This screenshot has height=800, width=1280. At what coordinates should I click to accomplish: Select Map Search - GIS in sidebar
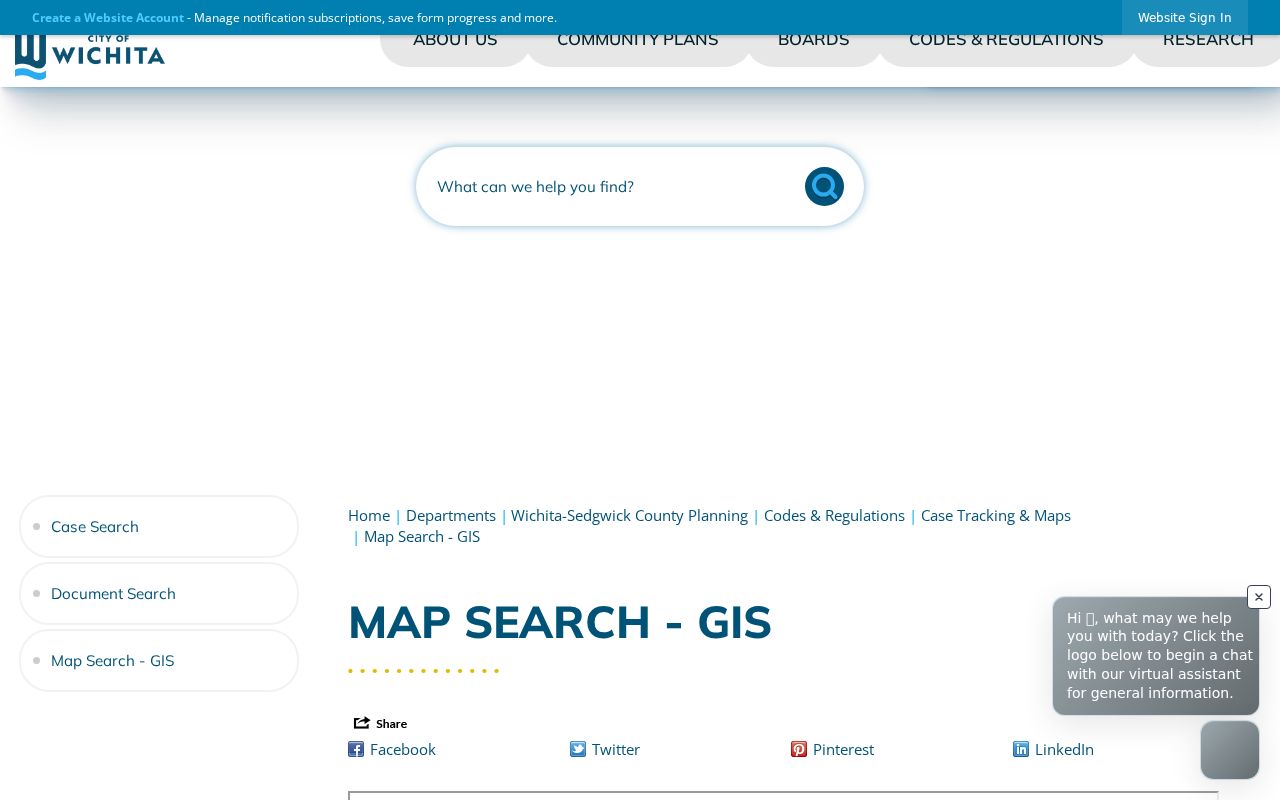pos(159,661)
